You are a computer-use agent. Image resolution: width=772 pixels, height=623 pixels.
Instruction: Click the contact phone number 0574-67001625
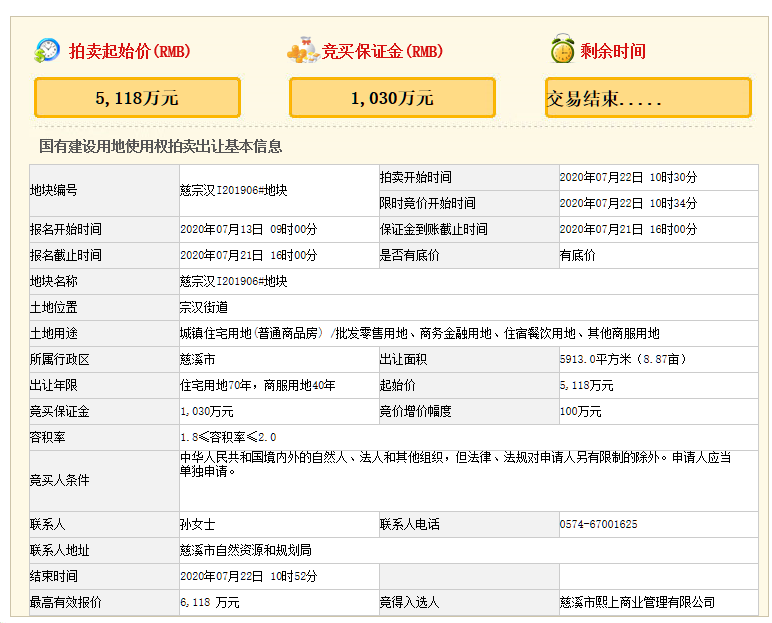(598, 524)
